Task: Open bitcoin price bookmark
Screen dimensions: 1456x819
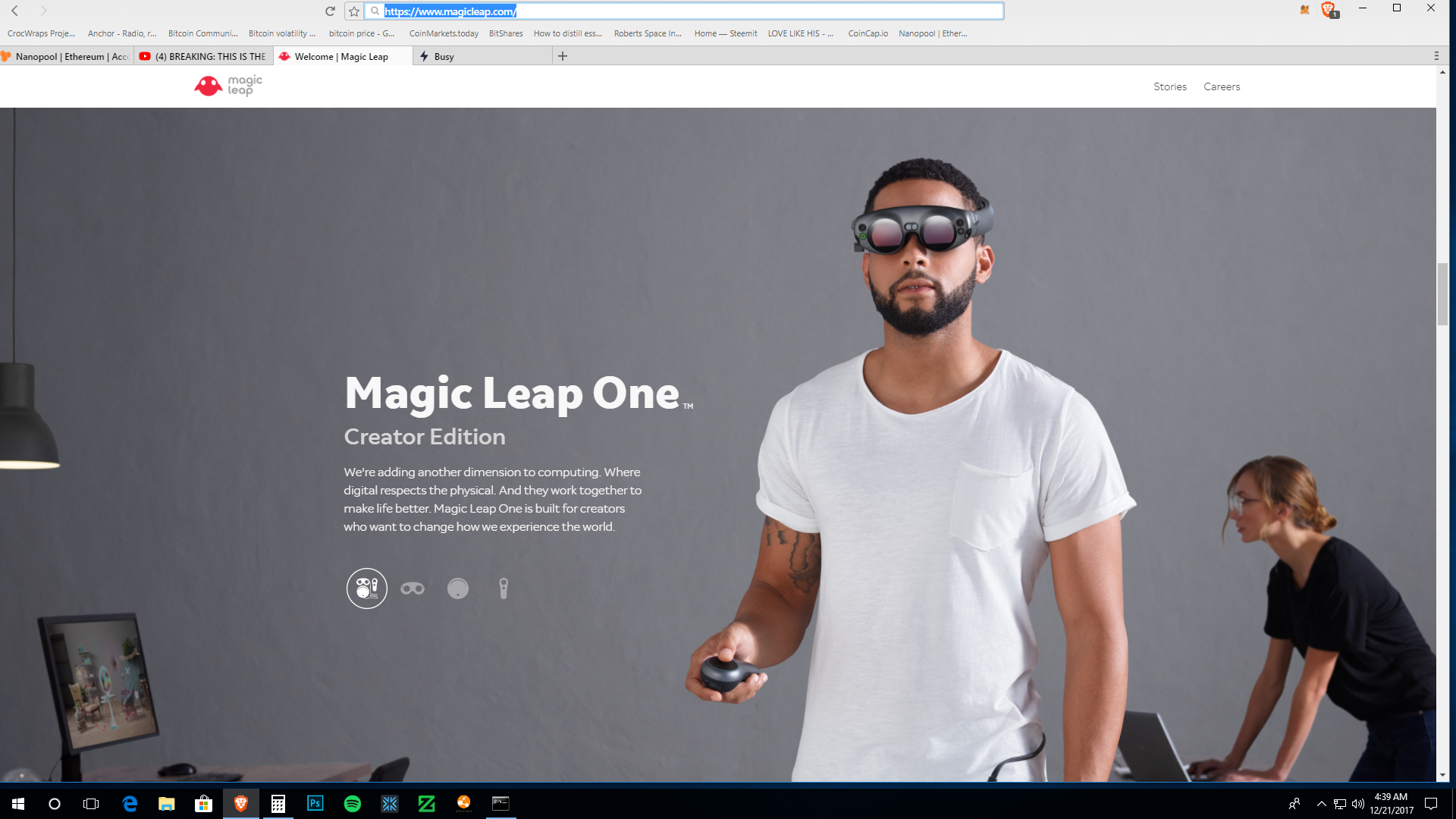Action: click(362, 33)
